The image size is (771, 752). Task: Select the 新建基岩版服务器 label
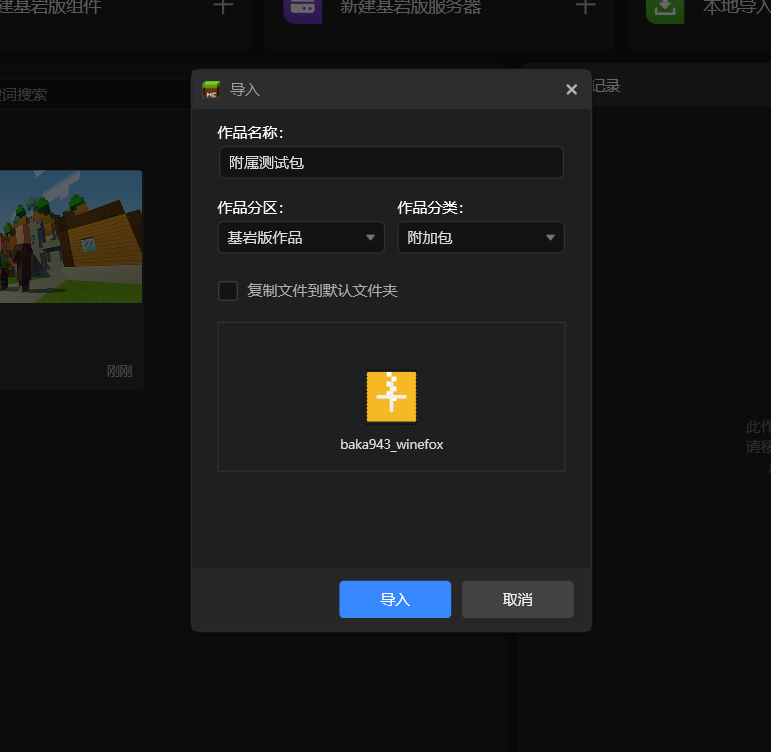pyautogui.click(x=410, y=8)
